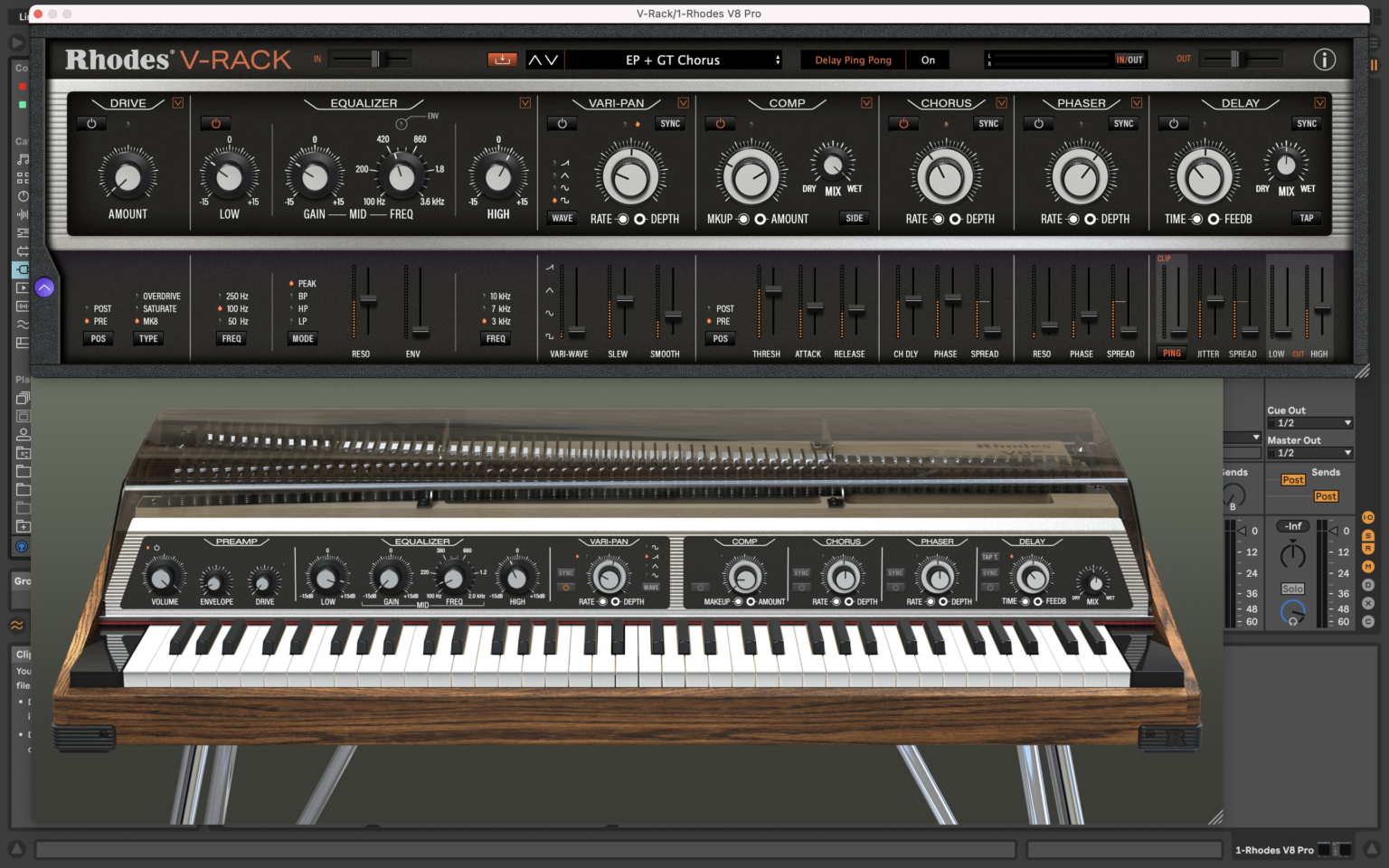
Task: Click the small ENV knob in equalizer
Action: pyautogui.click(x=402, y=124)
